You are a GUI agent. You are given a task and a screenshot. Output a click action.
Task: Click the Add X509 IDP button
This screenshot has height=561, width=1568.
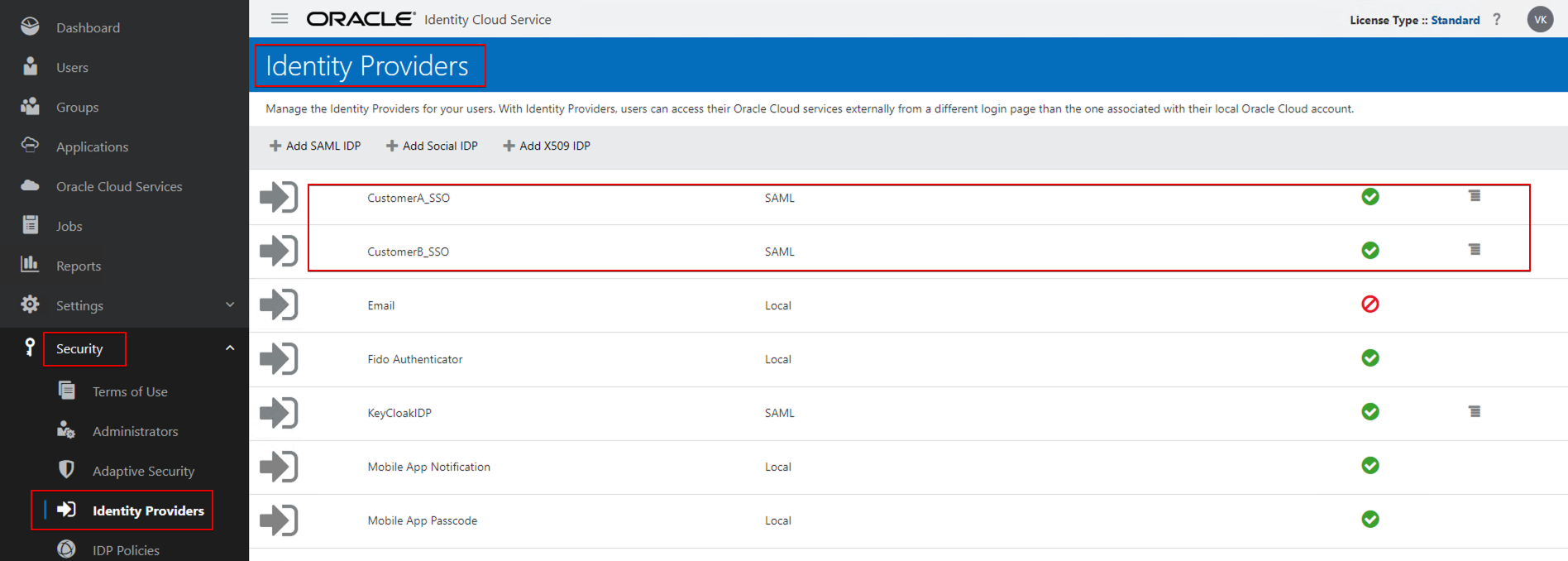547,146
